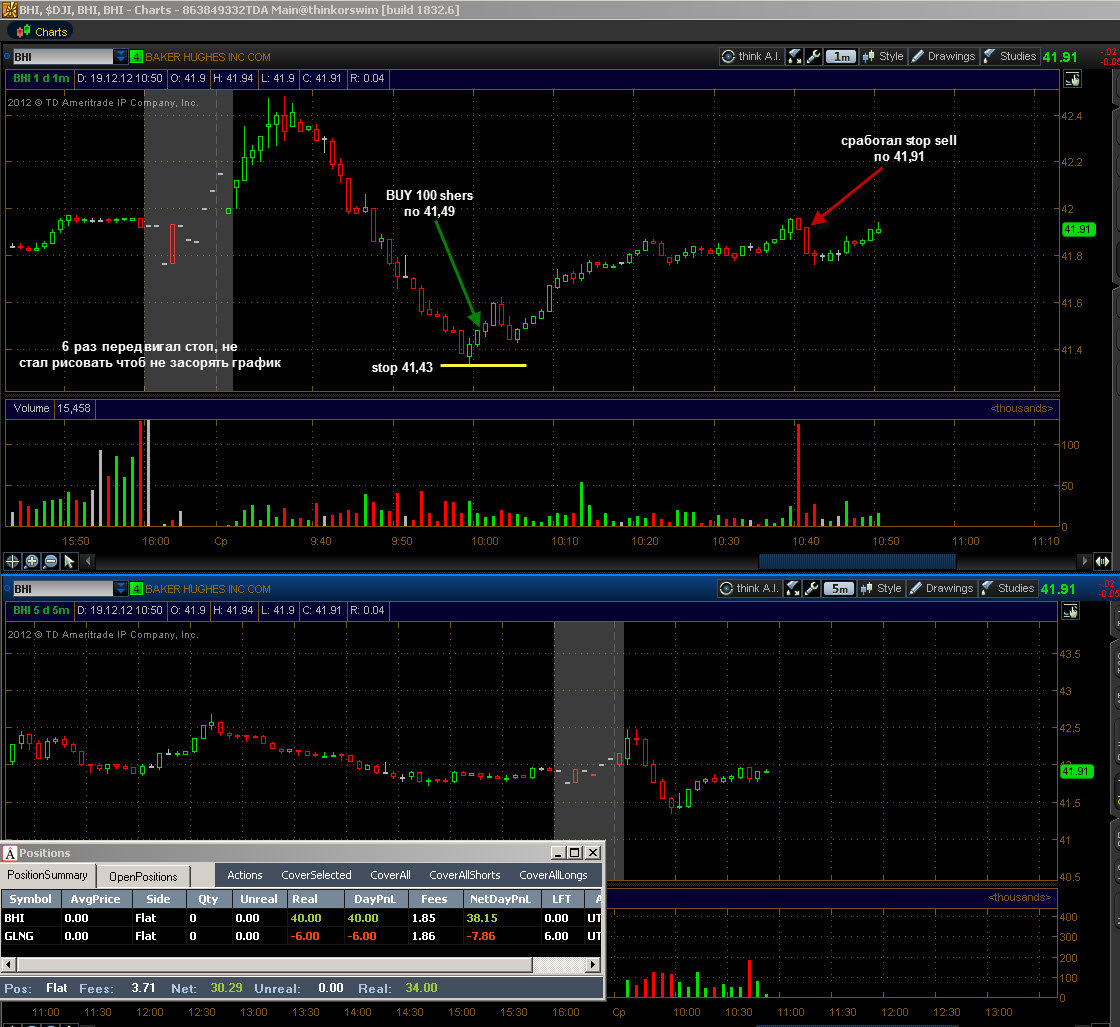The height and width of the screenshot is (1027, 1120).
Task: Open think A.I. in the lower chart
Action: (749, 588)
